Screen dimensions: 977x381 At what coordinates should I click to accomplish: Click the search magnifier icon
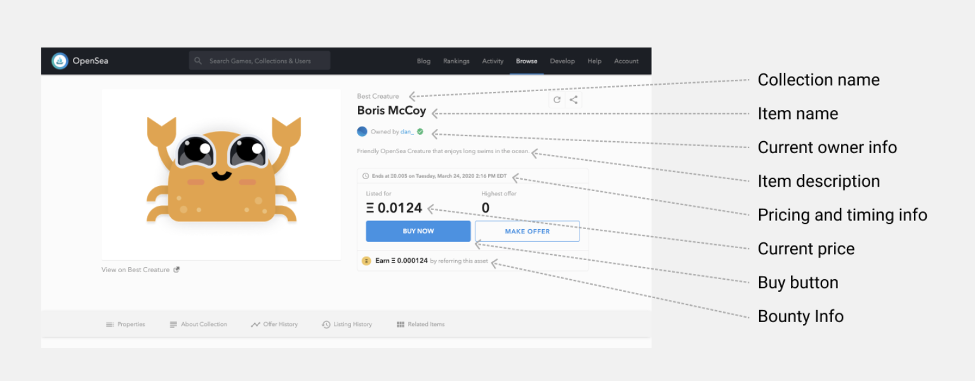pyautogui.click(x=198, y=61)
